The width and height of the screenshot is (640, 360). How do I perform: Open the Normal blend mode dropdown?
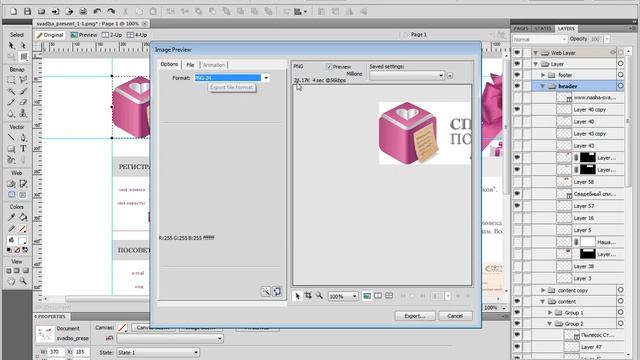(x=540, y=39)
